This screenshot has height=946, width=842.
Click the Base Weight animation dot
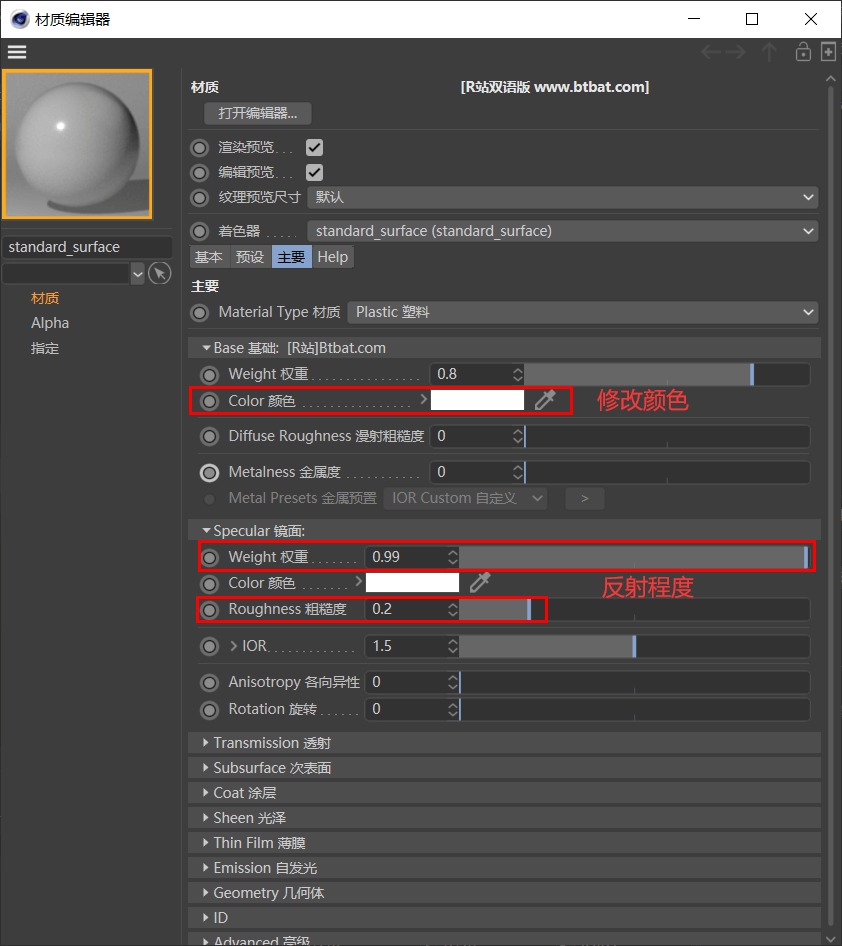pyautogui.click(x=209, y=375)
